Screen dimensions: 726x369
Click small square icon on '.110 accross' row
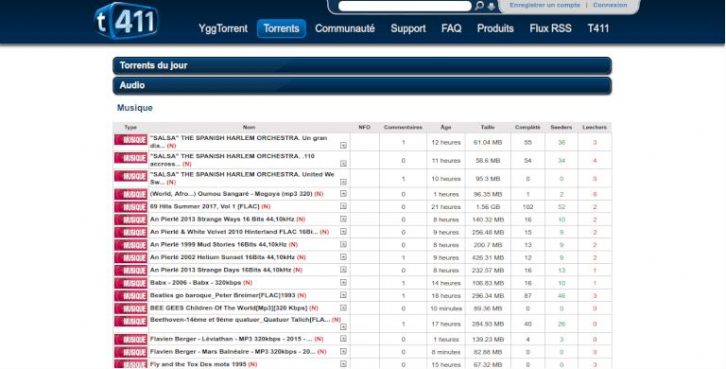coord(343,163)
